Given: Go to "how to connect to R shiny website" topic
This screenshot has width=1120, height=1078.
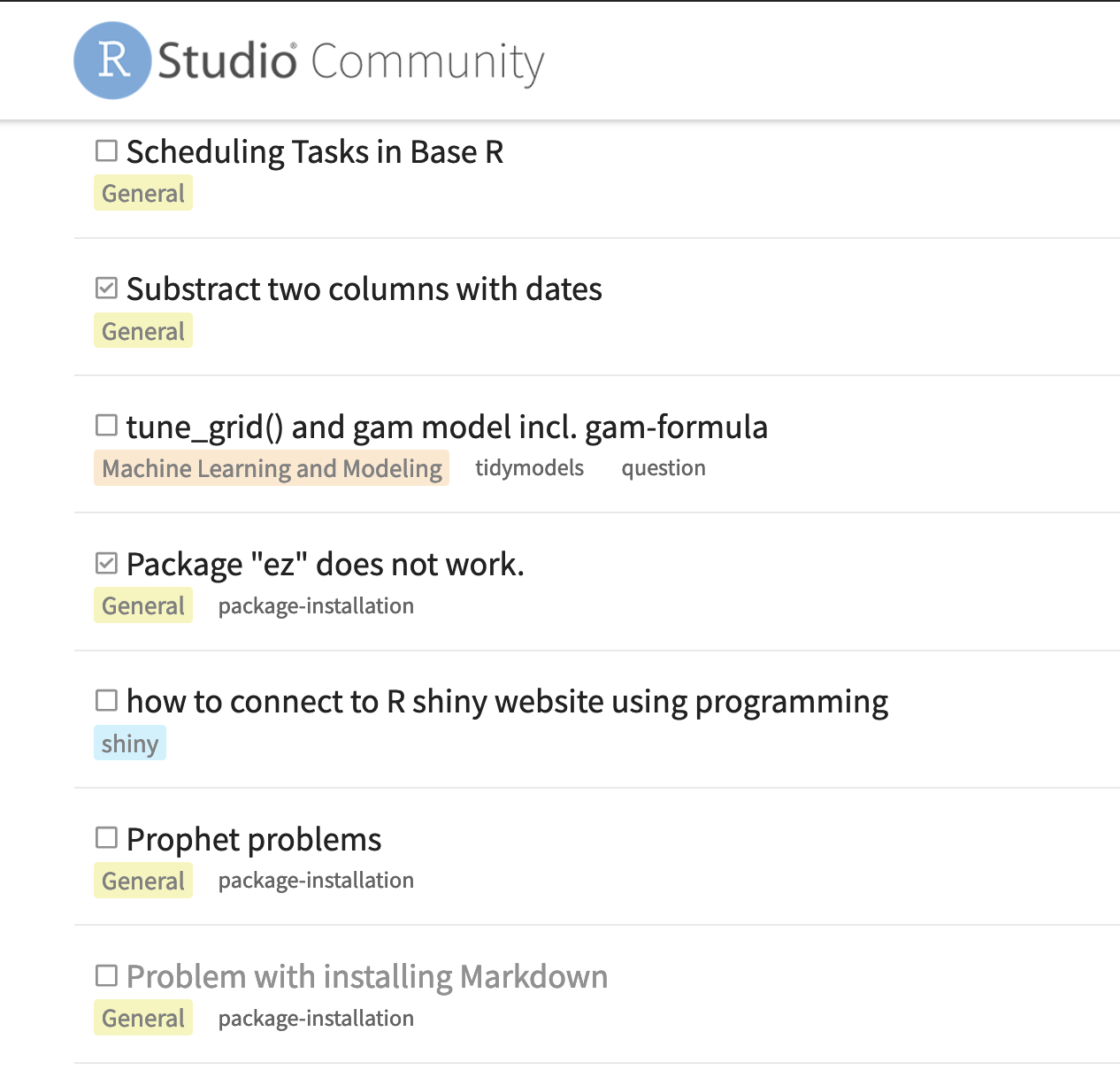Looking at the screenshot, I should 507,702.
